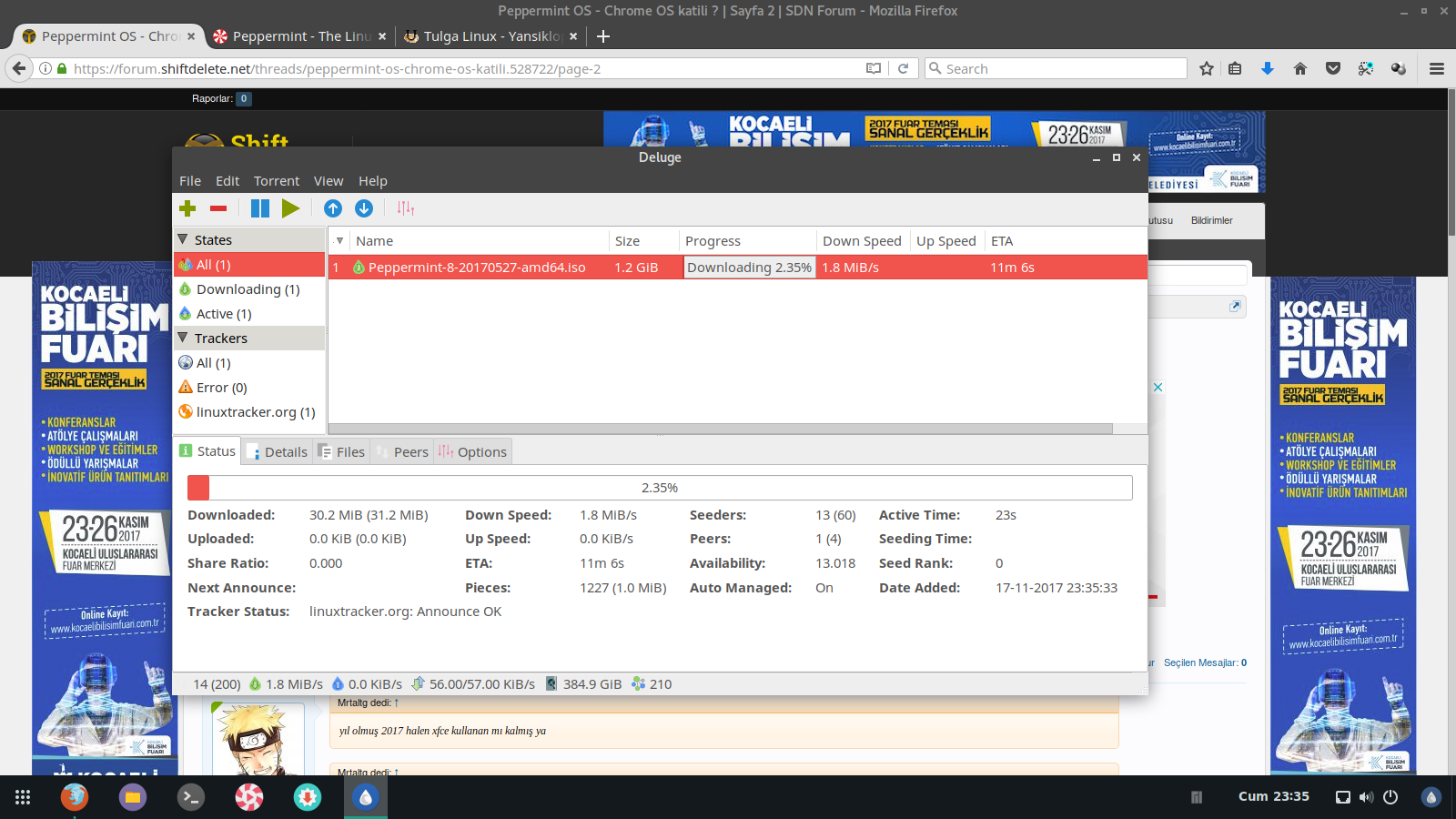Sort torrents by Down Speed column header
This screenshot has width=1456, height=819.
point(863,241)
